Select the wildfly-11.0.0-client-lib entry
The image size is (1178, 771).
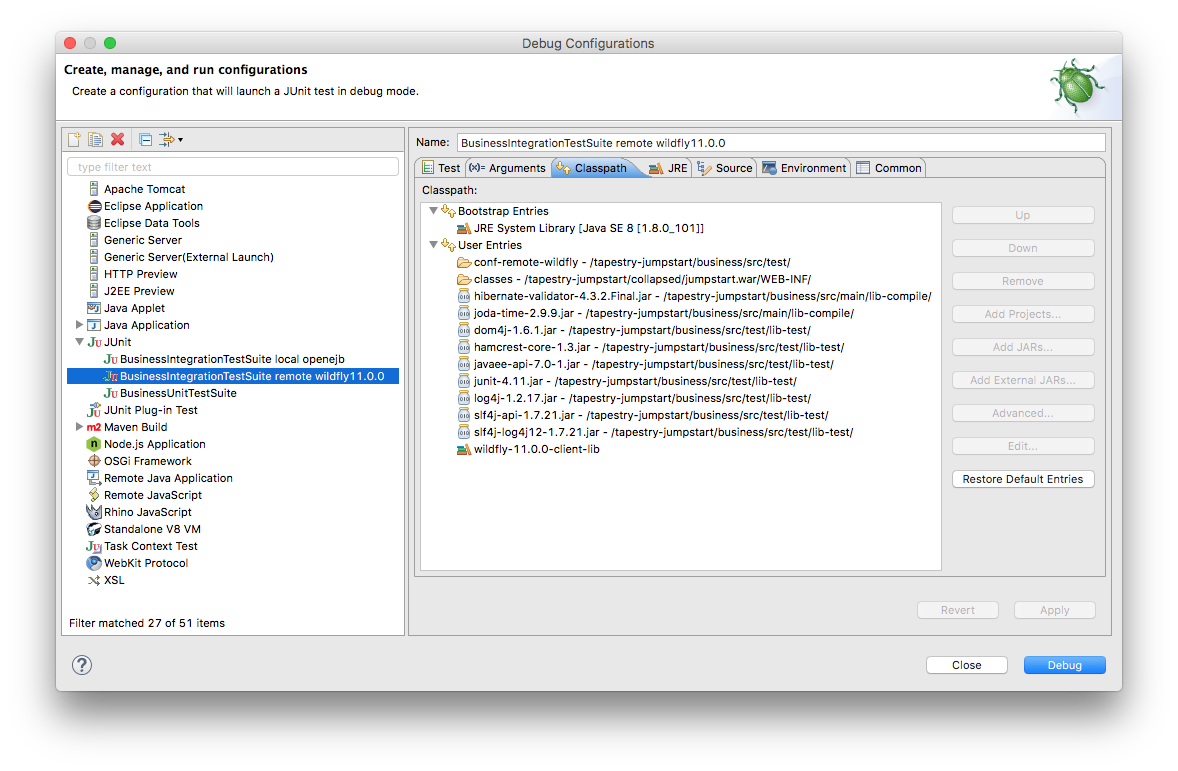(x=528, y=449)
